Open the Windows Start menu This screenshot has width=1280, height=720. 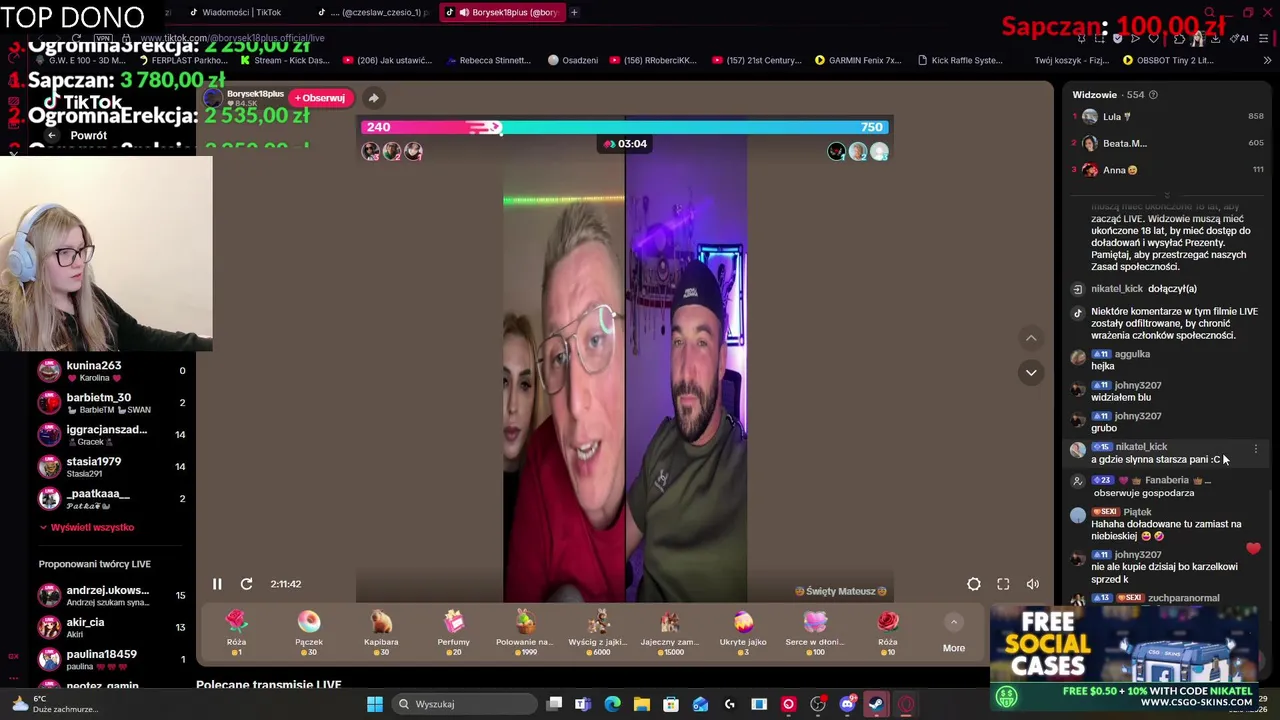375,704
